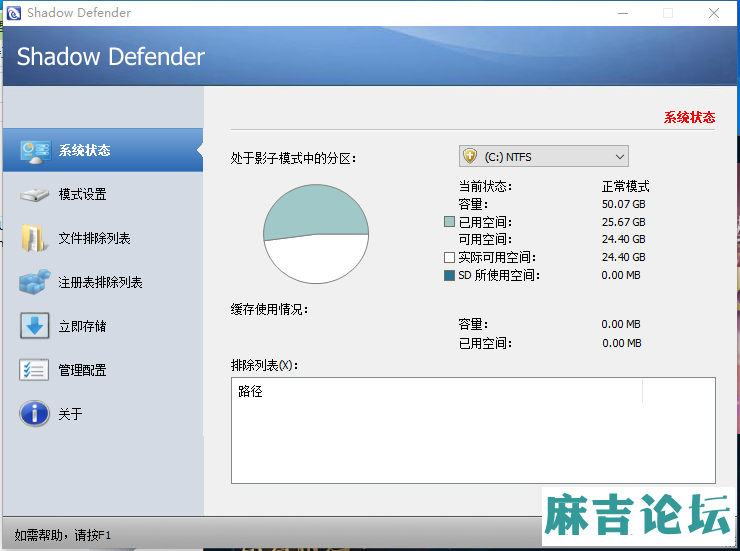Click the 正常模式 status value
Screen dimensions: 740x551
point(625,186)
